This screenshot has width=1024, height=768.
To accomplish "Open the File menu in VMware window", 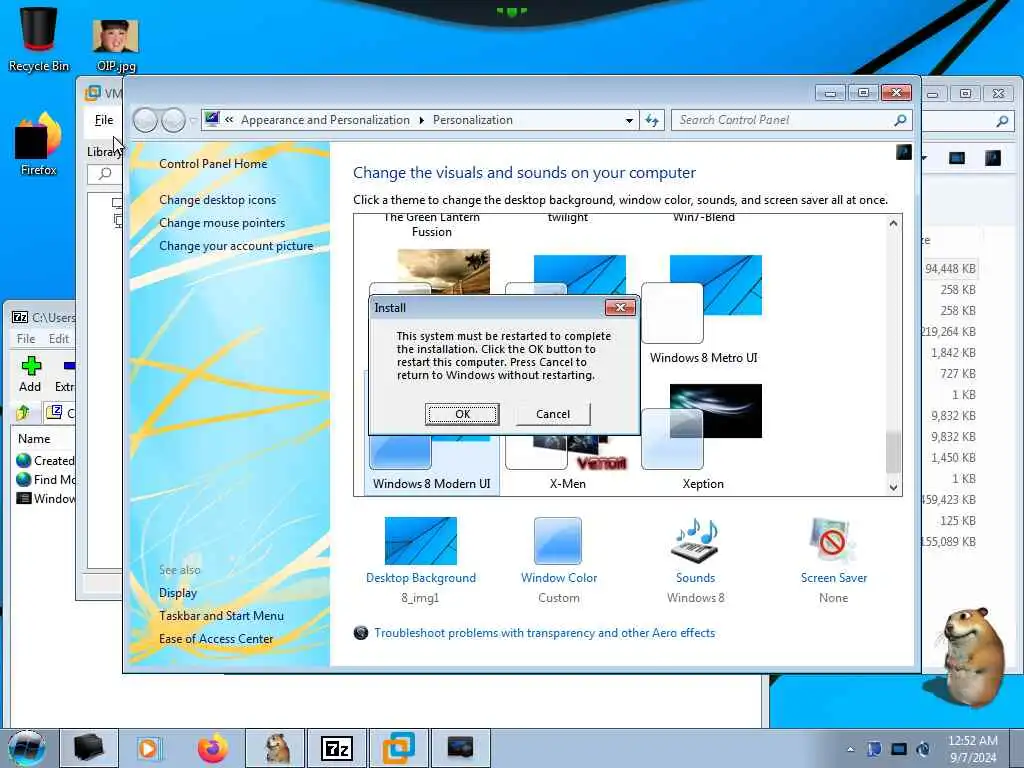I will pyautogui.click(x=103, y=120).
